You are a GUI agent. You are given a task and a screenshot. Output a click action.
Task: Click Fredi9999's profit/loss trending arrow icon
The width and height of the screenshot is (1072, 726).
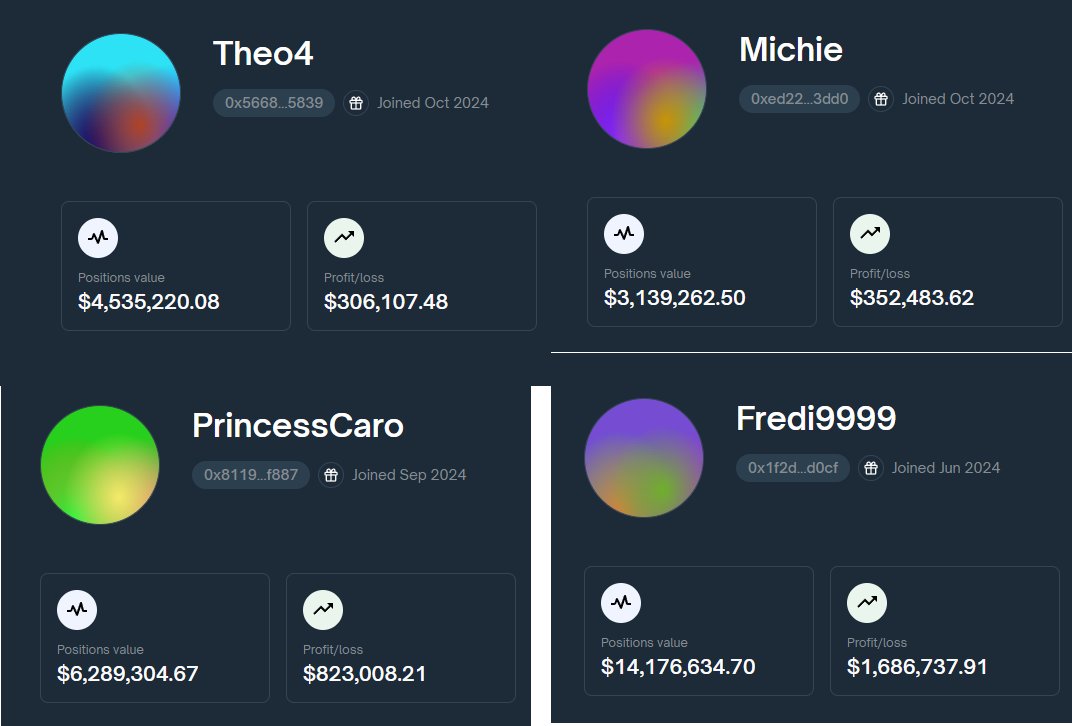coord(867,603)
